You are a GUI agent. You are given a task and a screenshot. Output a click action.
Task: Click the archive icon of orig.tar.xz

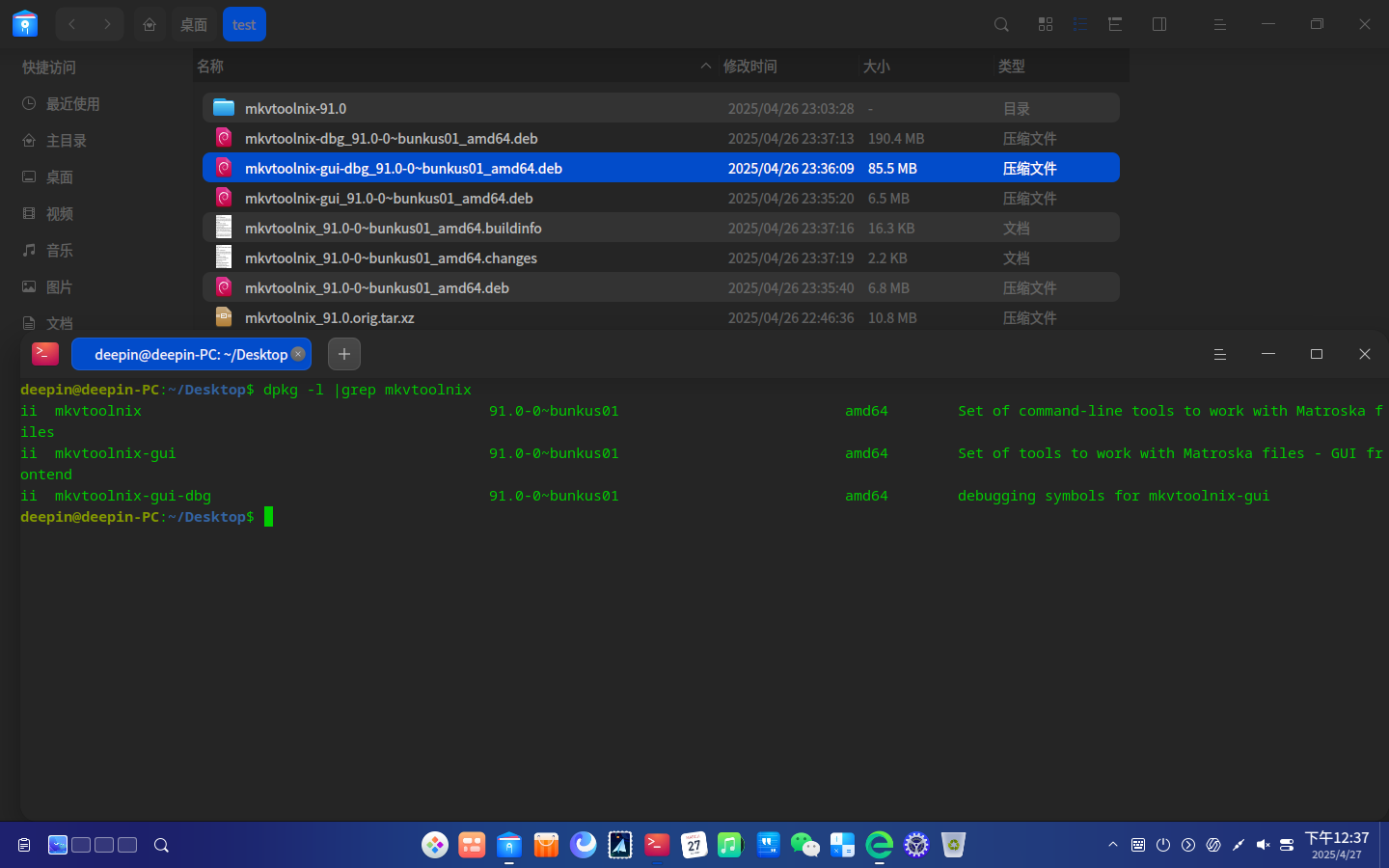pyautogui.click(x=224, y=316)
